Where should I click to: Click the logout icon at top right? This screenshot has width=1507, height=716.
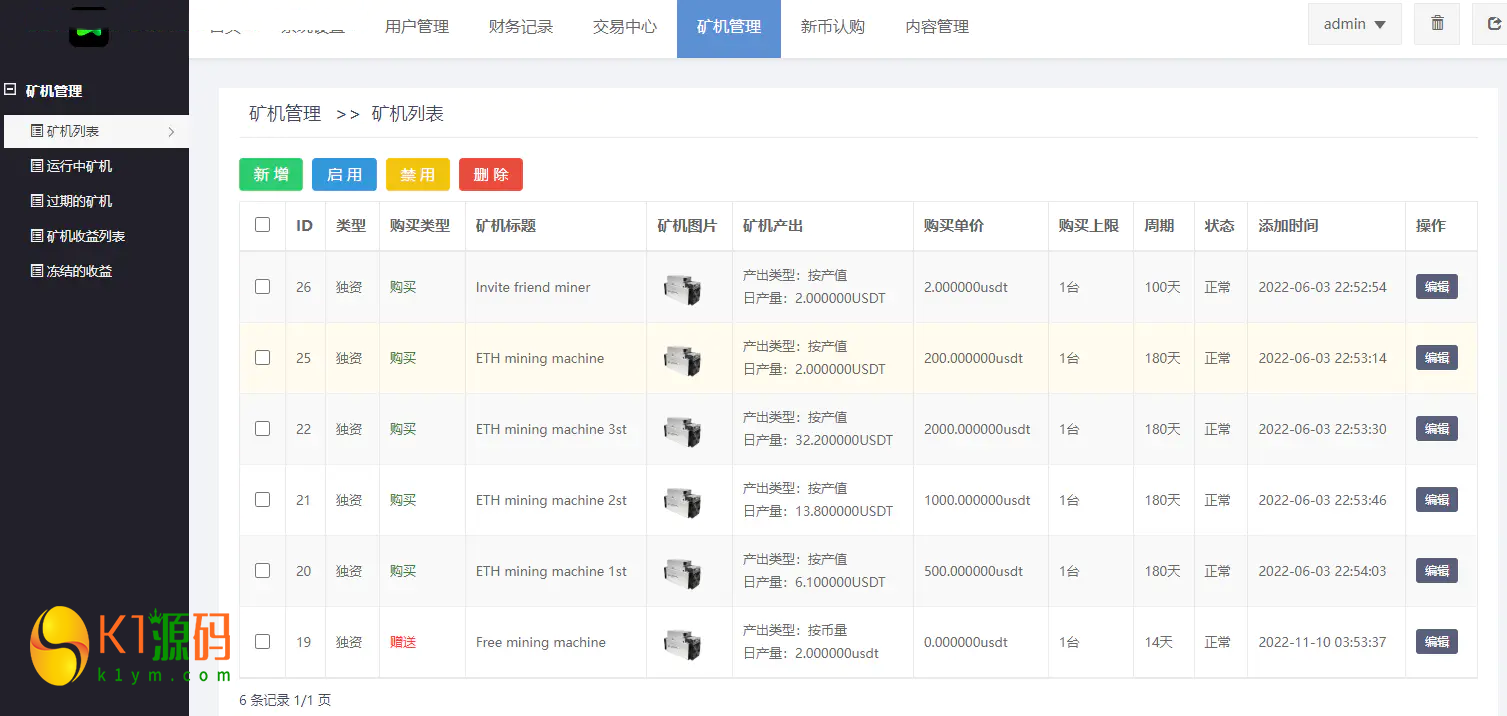pos(1493,24)
